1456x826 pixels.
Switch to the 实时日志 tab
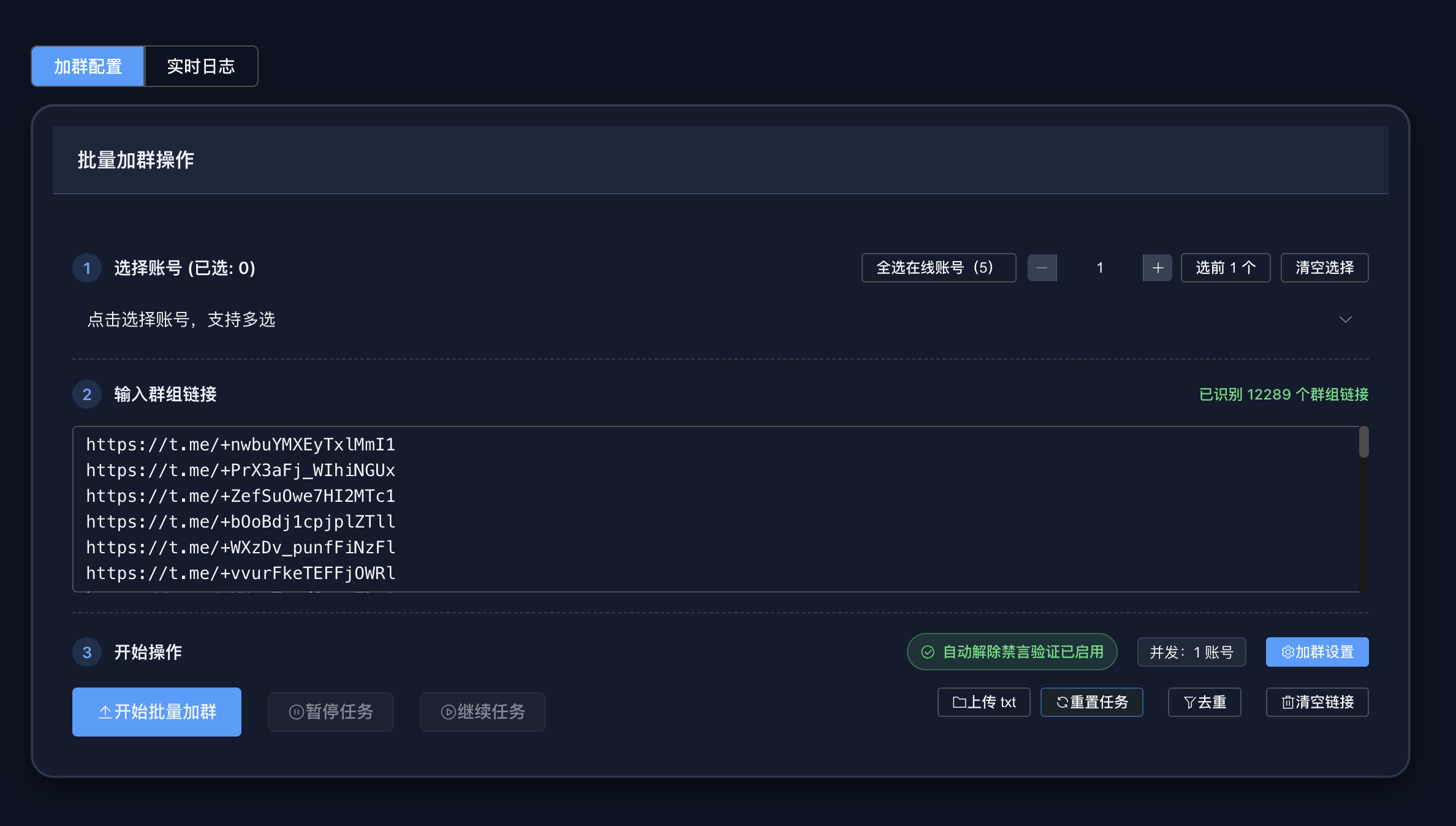point(201,66)
